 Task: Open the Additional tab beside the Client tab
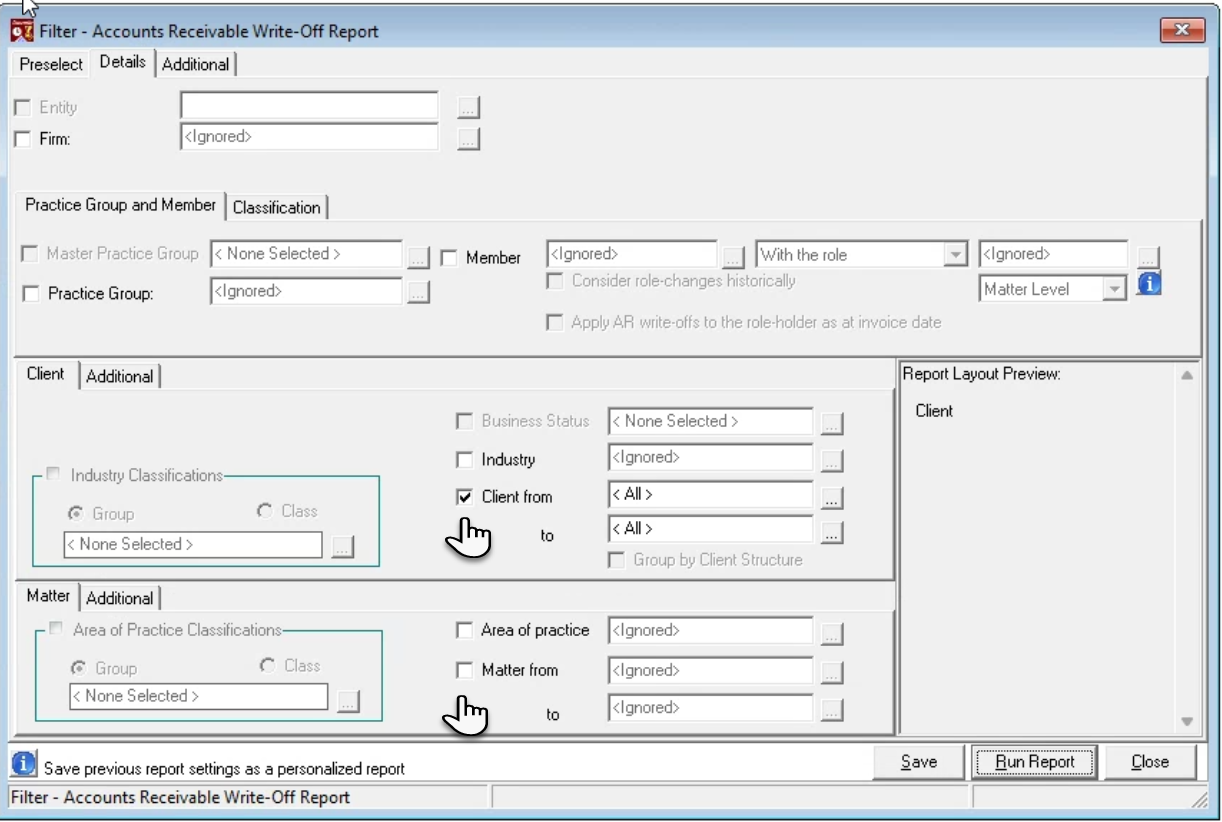click(120, 377)
